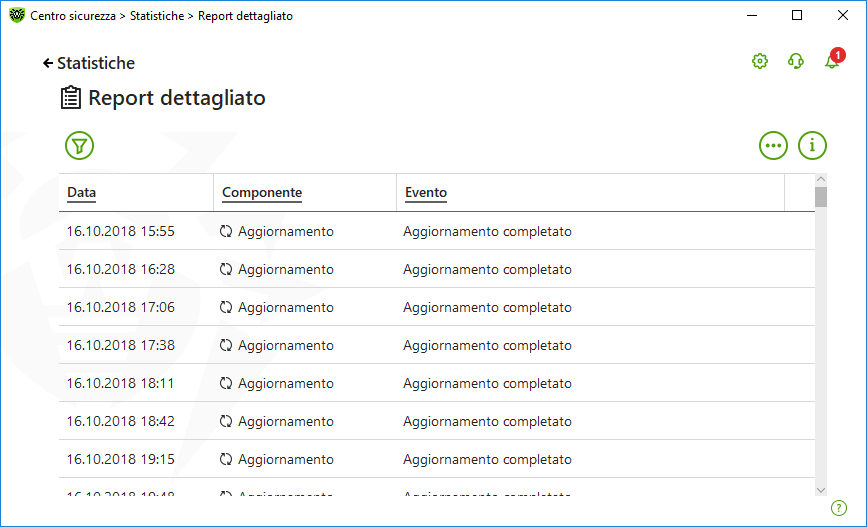The image size is (867, 527).
Task: Select the 16.10.2018 17:06 update entry
Action: pyautogui.click(x=120, y=308)
